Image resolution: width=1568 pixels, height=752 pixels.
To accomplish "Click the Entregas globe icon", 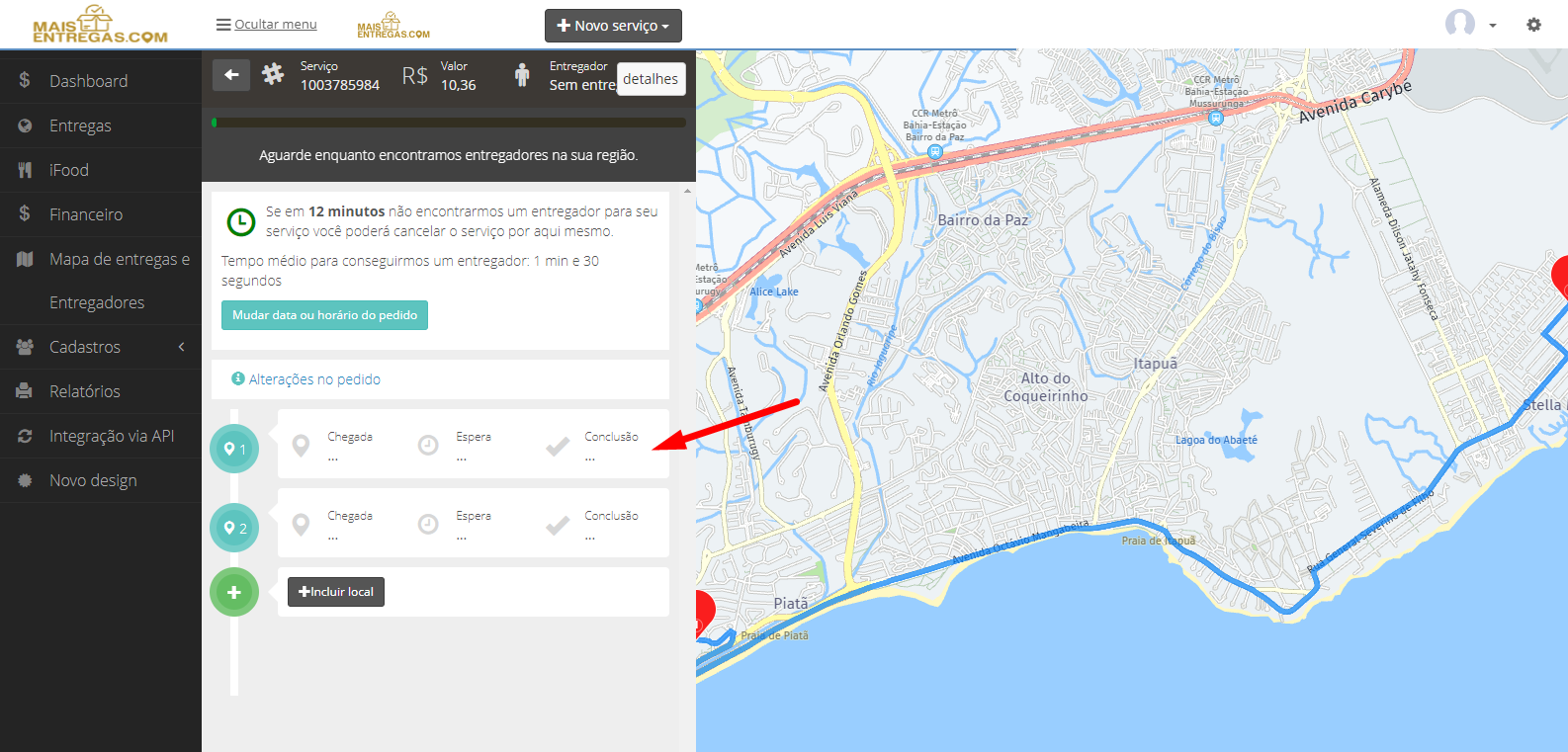I will point(25,125).
